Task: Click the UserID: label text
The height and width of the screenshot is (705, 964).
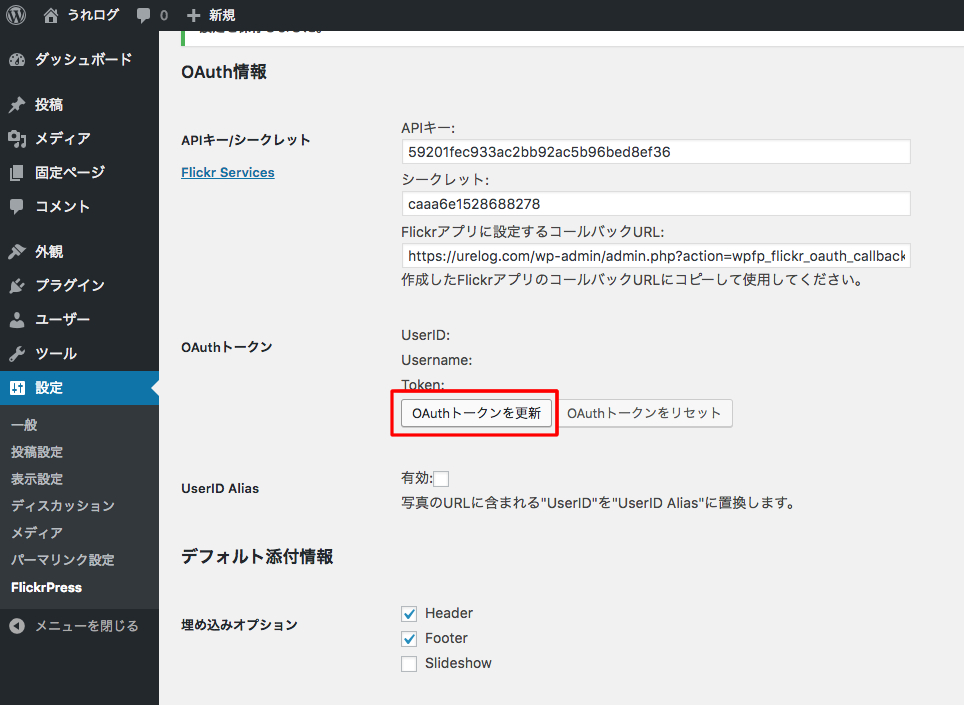Action: point(425,335)
